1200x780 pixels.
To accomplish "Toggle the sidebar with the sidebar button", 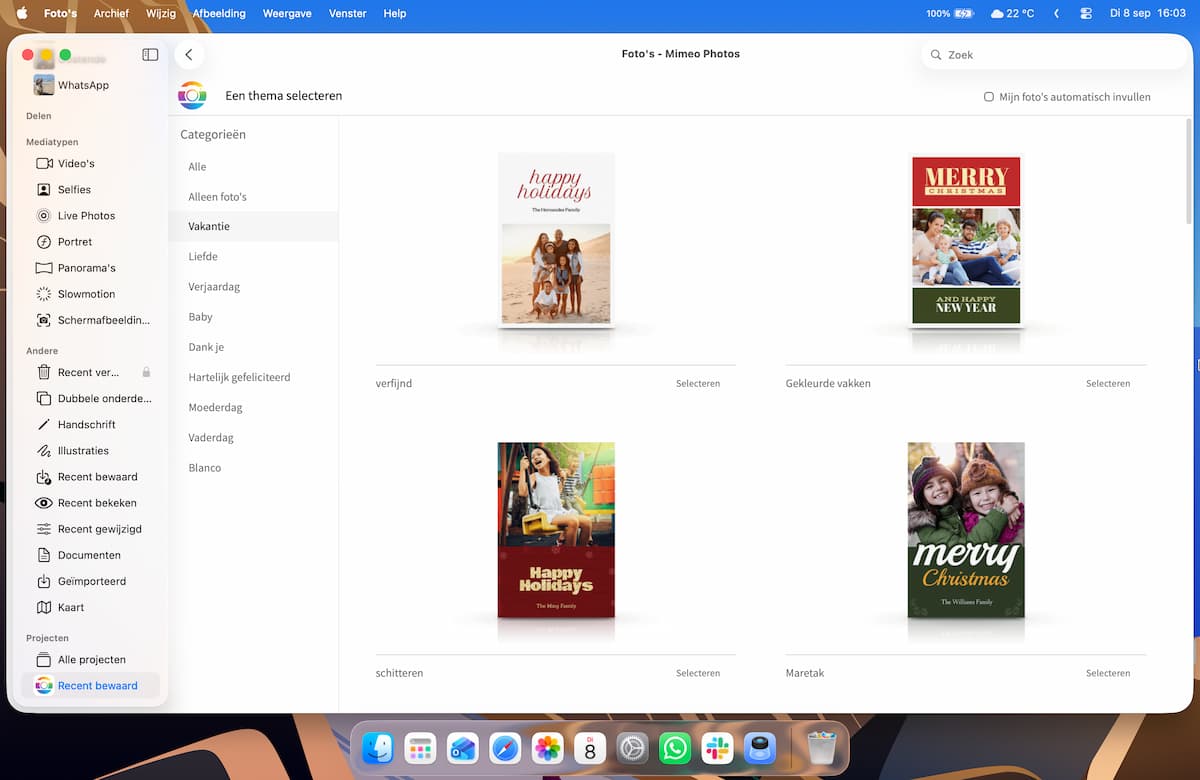I will [x=150, y=55].
